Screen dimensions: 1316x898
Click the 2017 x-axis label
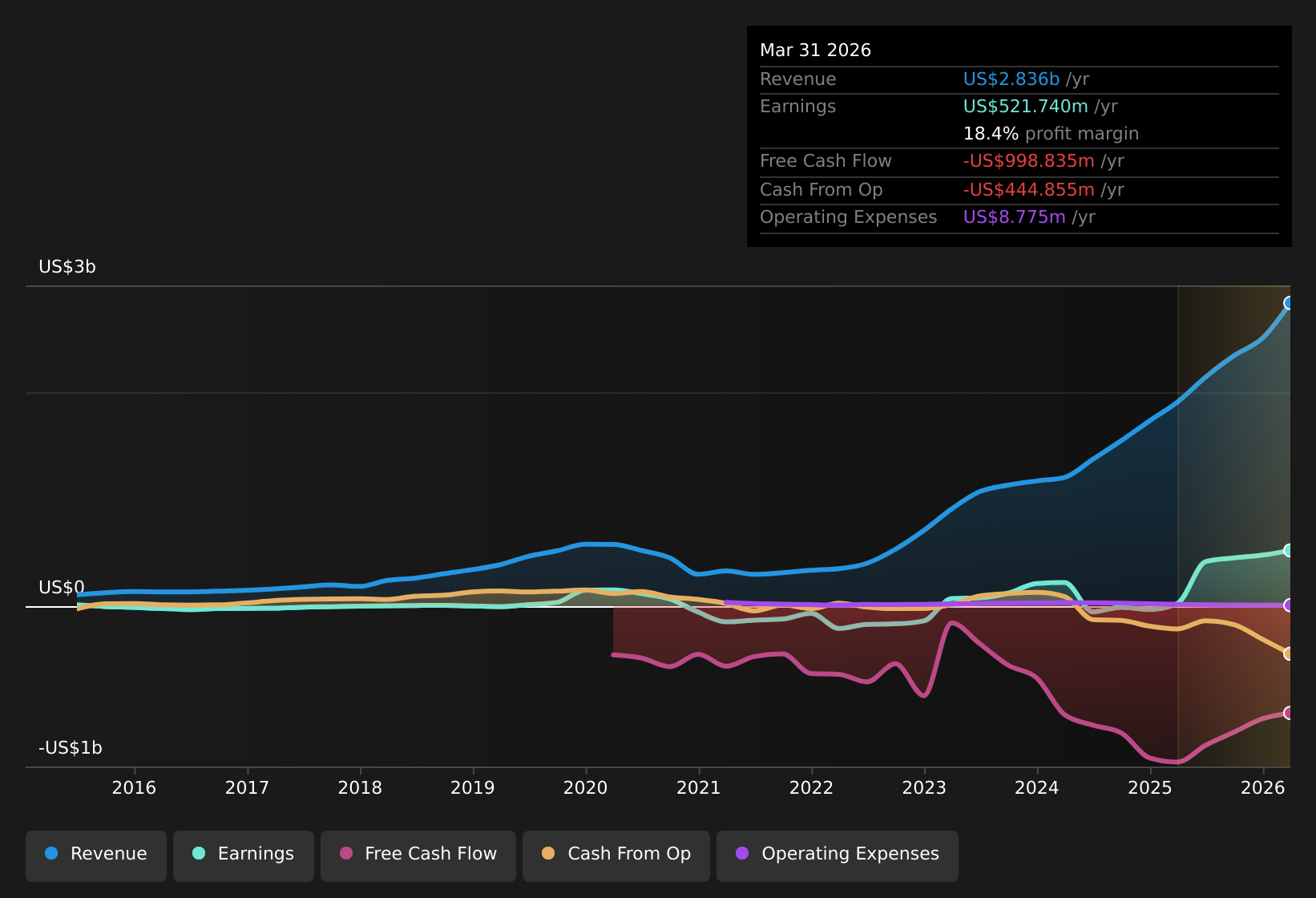click(247, 788)
